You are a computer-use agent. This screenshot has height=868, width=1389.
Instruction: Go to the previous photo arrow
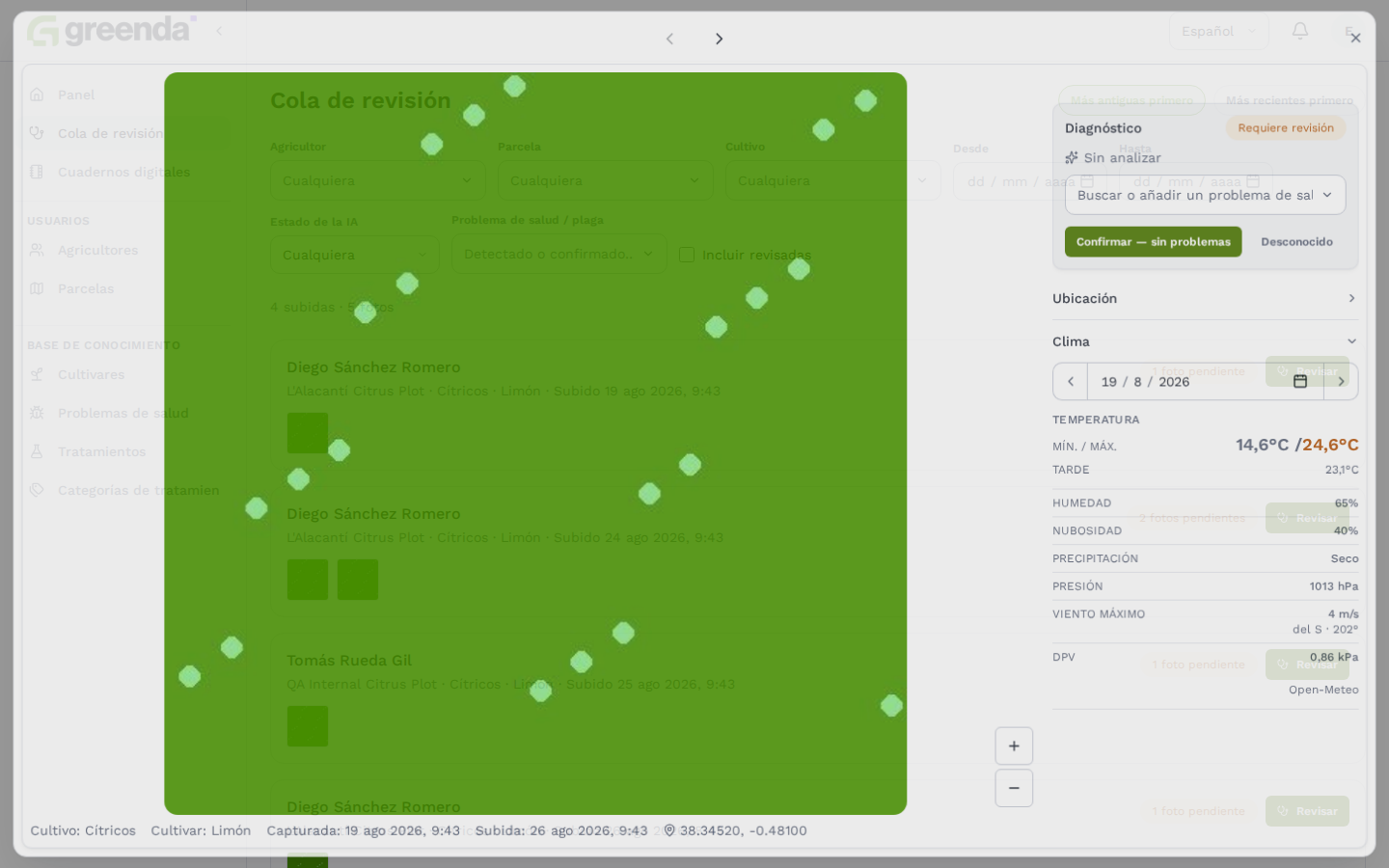669,39
